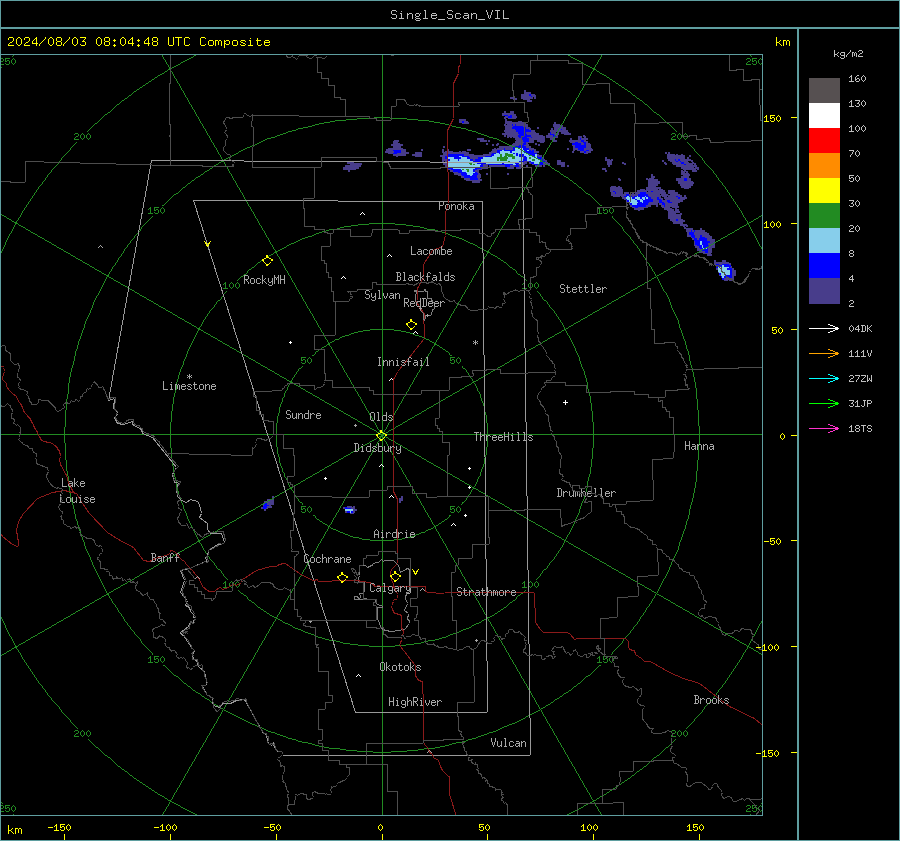This screenshot has height=841, width=900.
Task: Click the Airdrie city label
Action: click(x=394, y=534)
